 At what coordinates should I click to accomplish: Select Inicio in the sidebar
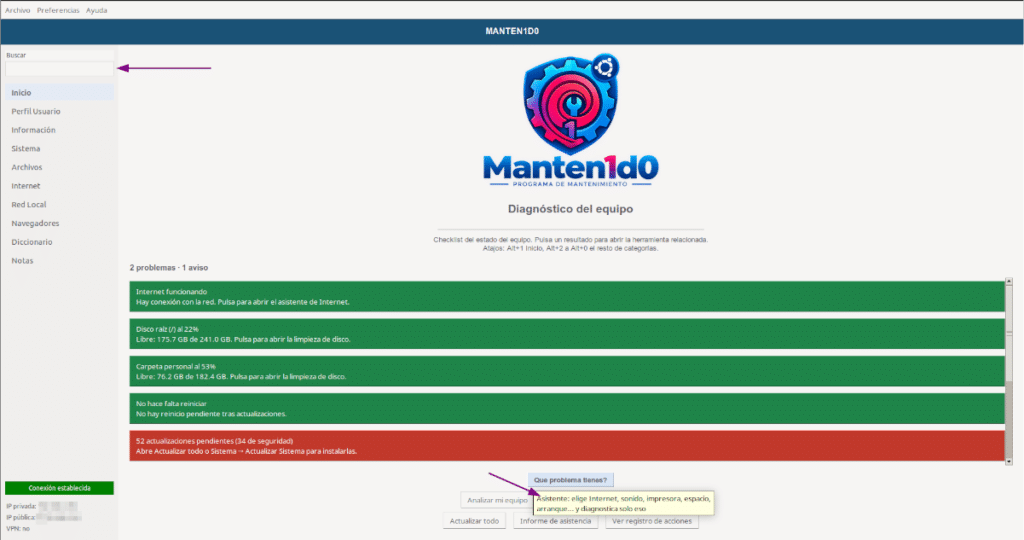coord(59,93)
